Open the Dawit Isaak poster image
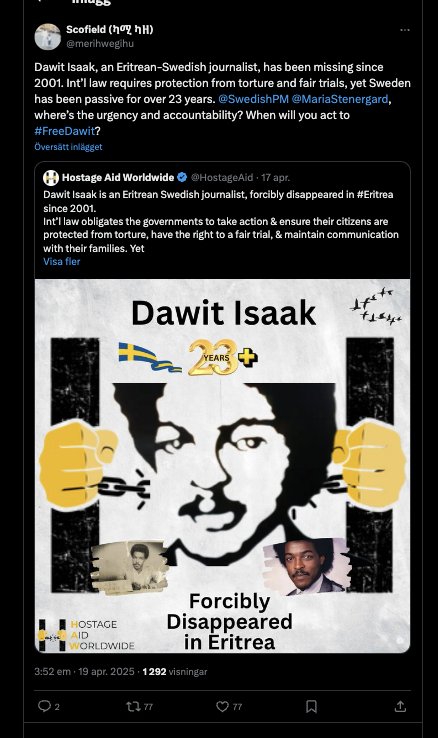Image resolution: width=438 pixels, height=738 pixels. click(223, 466)
